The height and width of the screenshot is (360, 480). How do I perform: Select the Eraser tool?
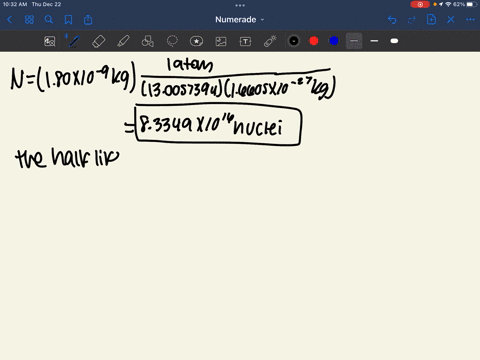tap(98, 41)
